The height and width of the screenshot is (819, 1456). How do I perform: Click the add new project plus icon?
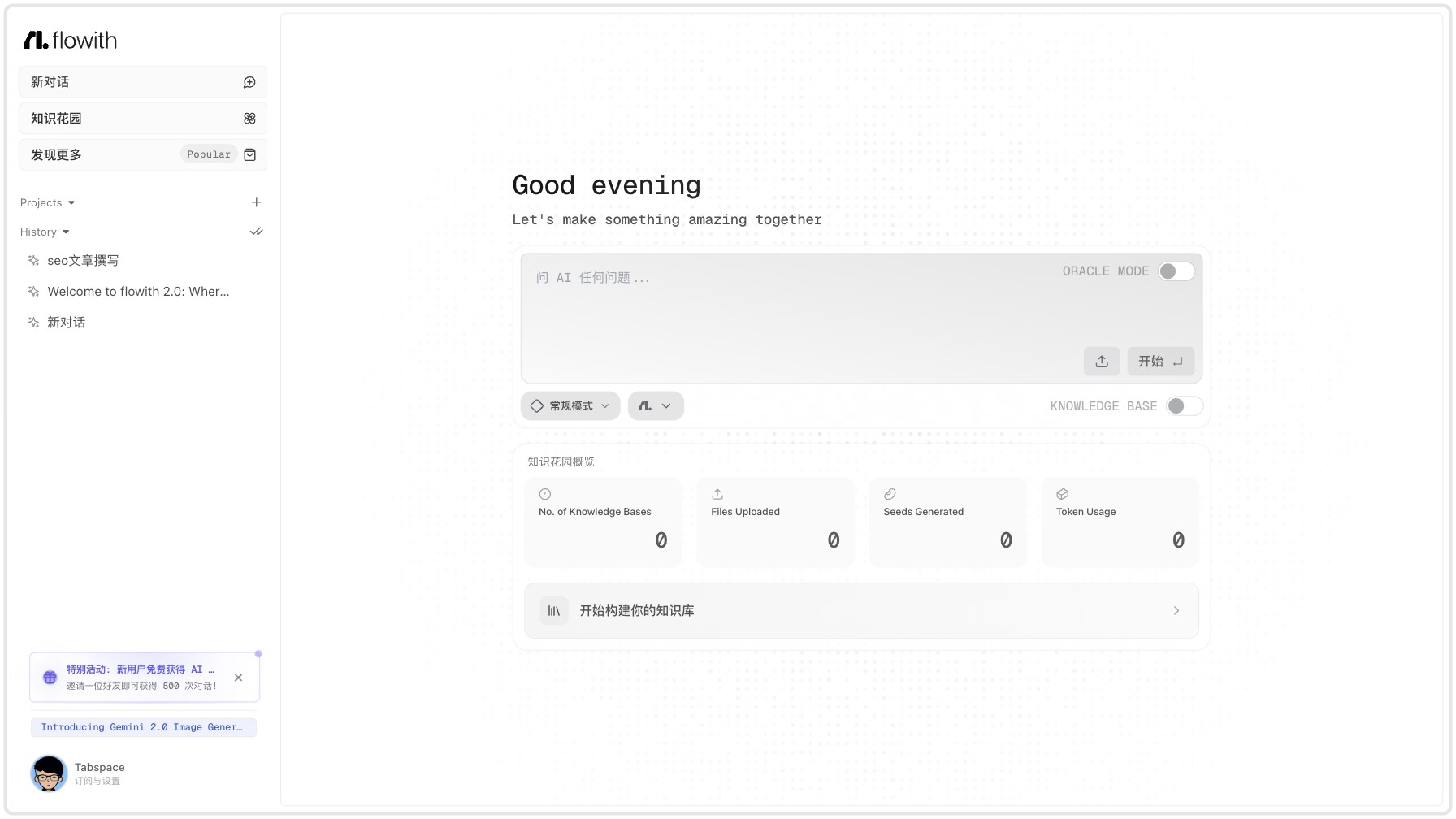click(x=256, y=202)
